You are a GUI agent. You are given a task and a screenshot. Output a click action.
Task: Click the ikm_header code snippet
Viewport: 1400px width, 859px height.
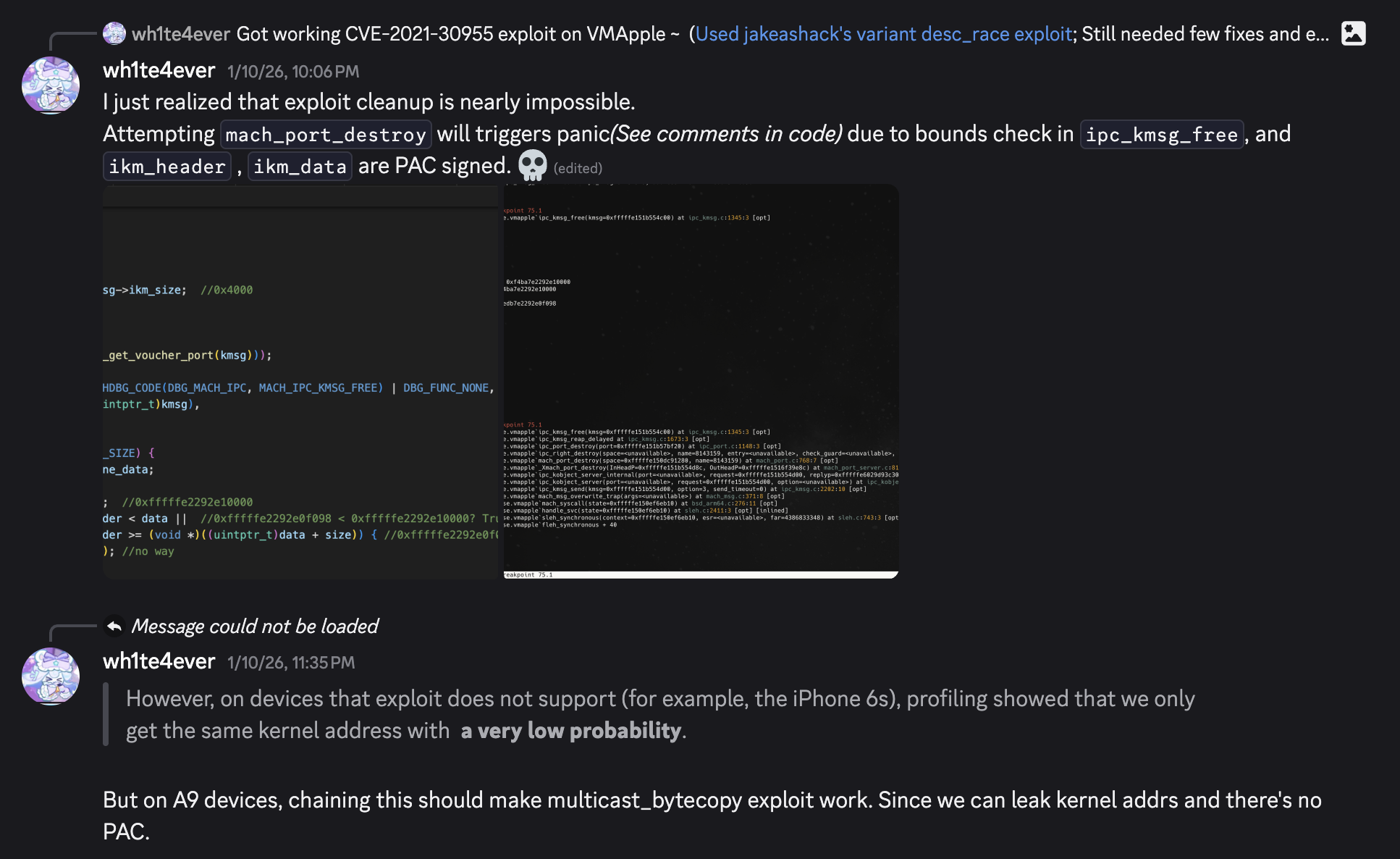[166, 166]
